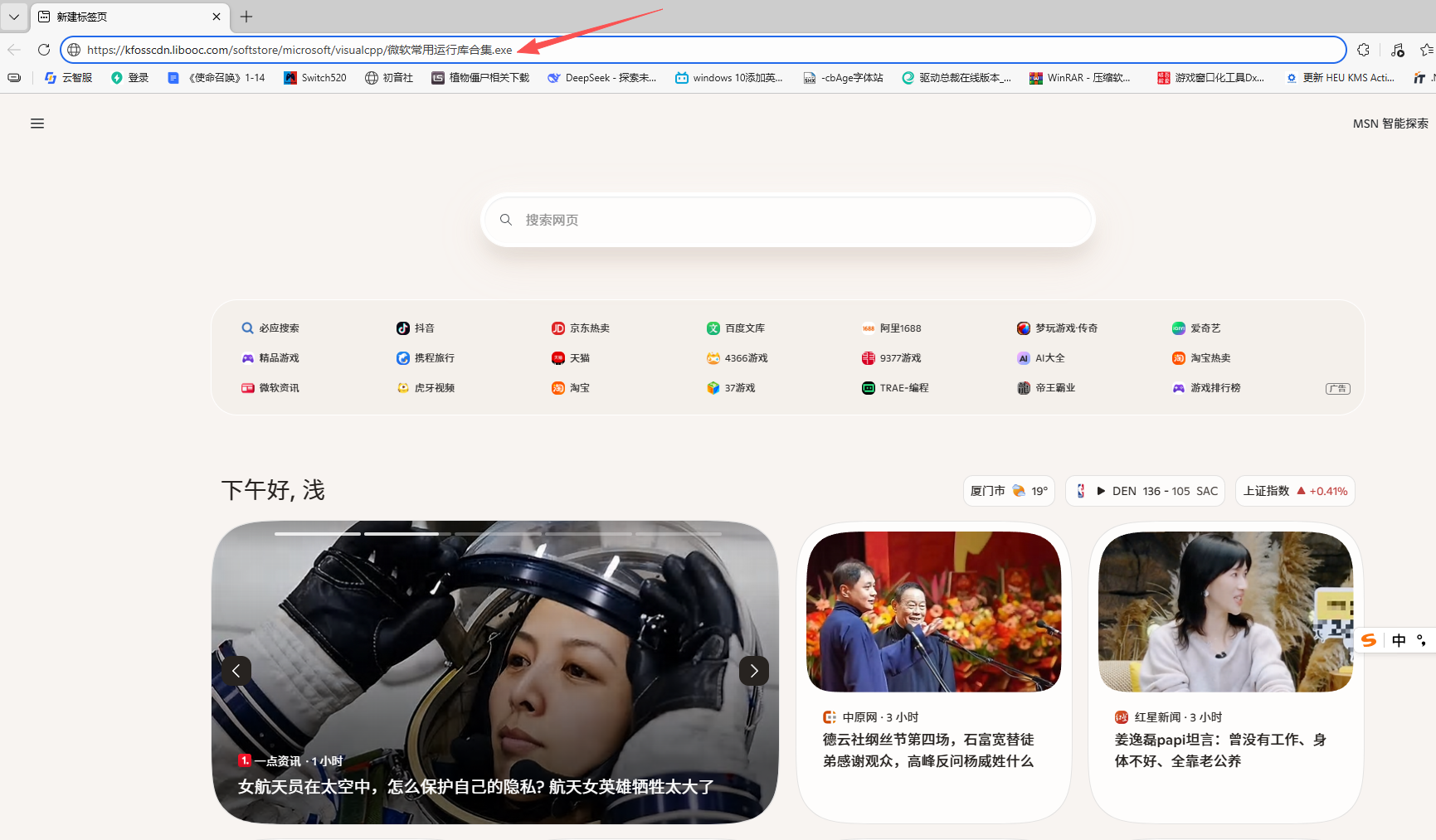Click the browser refresh button
The image size is (1436, 840).
click(44, 50)
